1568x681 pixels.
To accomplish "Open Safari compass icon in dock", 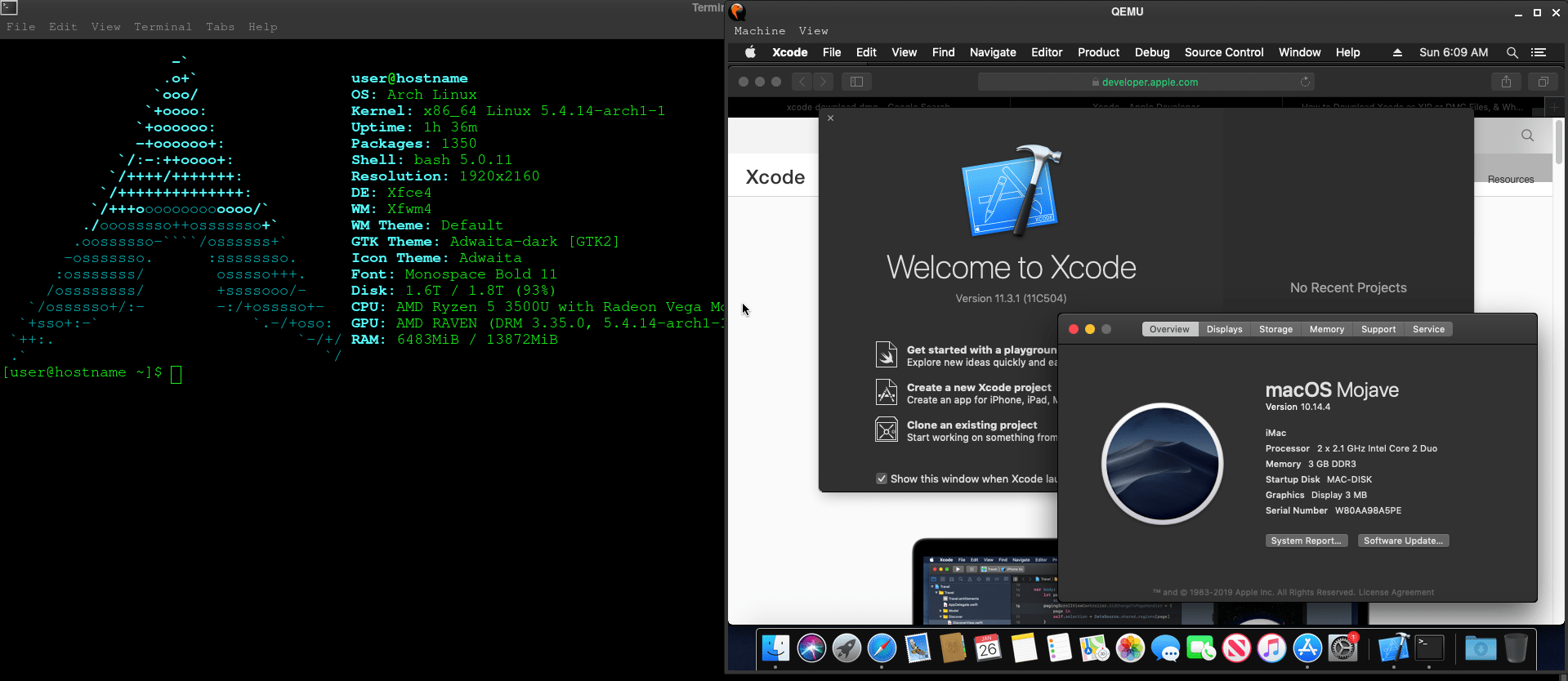I will tap(882, 648).
